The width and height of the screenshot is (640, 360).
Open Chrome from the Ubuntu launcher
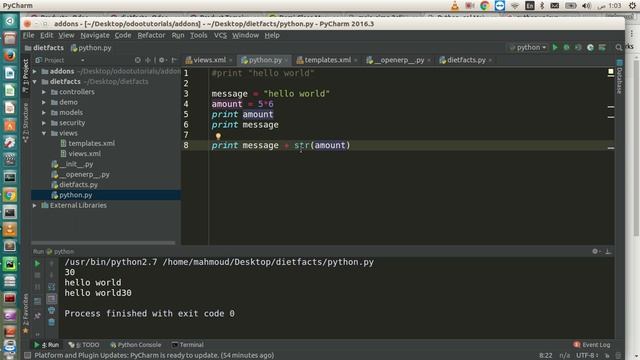10,195
